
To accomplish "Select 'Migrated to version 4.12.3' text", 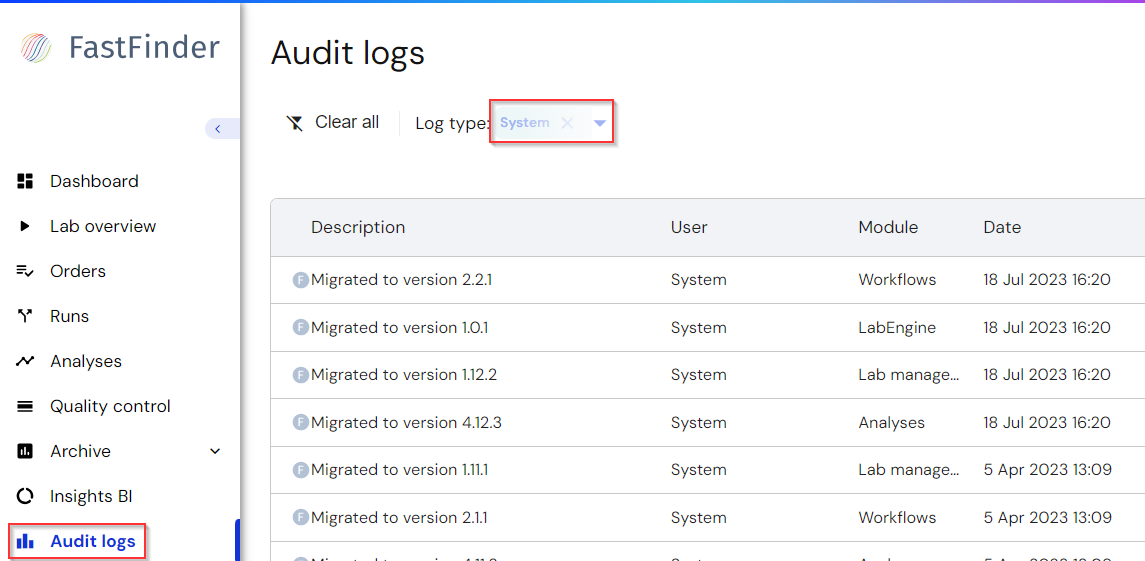I will (x=406, y=422).
